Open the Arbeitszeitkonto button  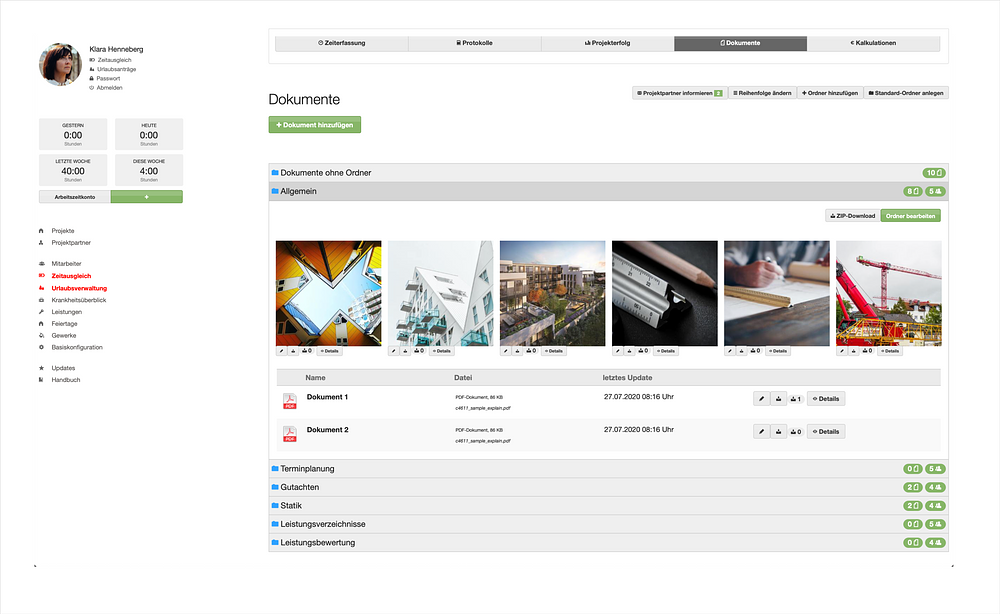(x=75, y=197)
